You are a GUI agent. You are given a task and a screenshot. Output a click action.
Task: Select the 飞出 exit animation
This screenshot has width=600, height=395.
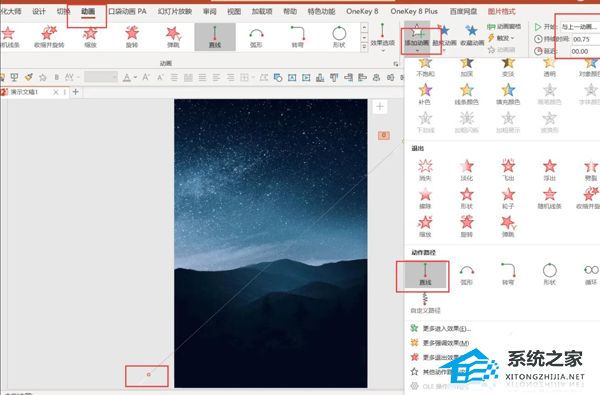pos(508,170)
